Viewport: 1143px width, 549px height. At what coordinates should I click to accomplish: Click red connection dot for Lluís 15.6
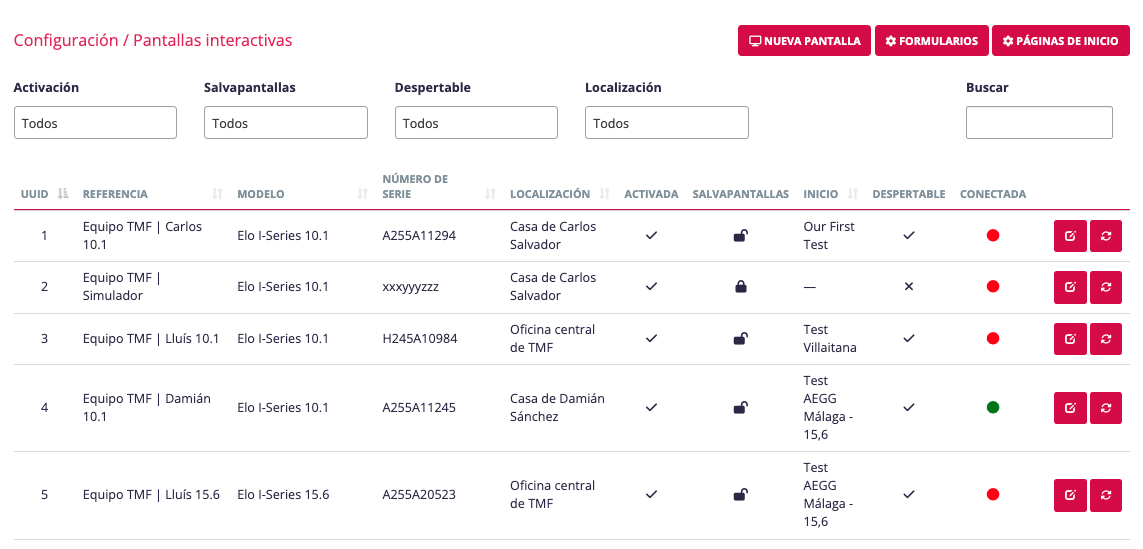tap(993, 494)
